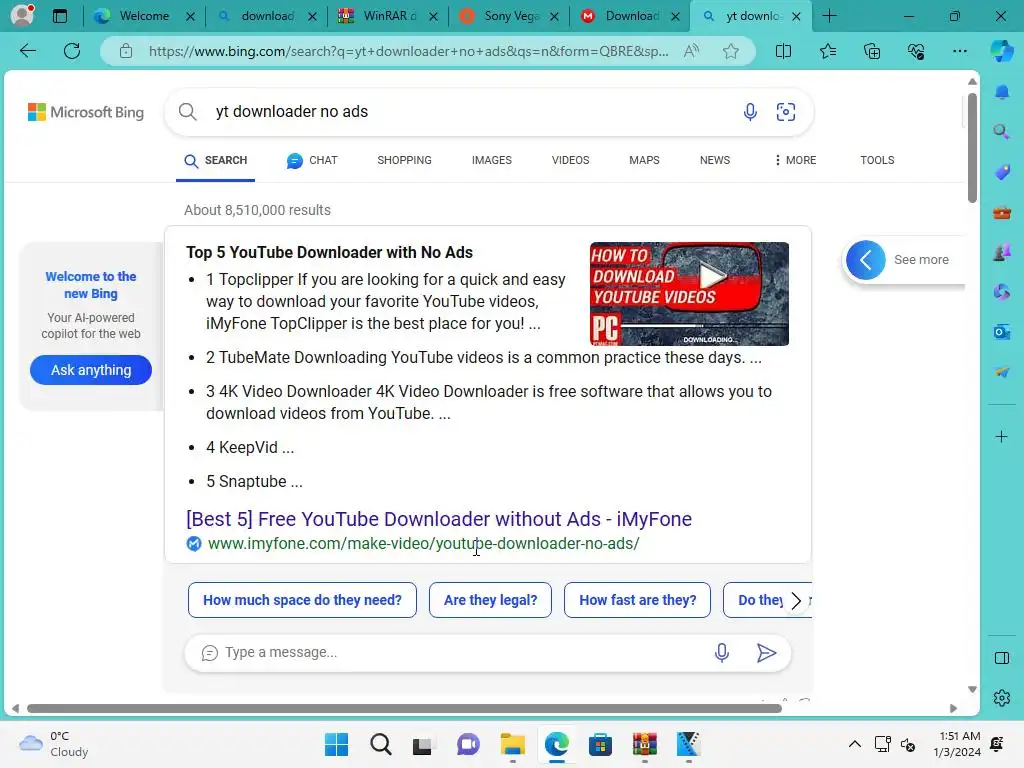This screenshot has height=768, width=1024.
Task: Open sidebar Tools briefcase
Action: (x=1002, y=213)
